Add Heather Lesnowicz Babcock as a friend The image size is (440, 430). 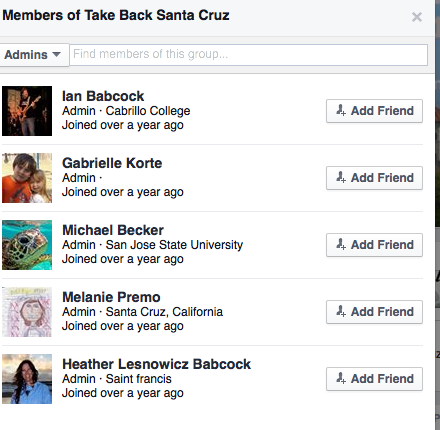[x=374, y=379]
